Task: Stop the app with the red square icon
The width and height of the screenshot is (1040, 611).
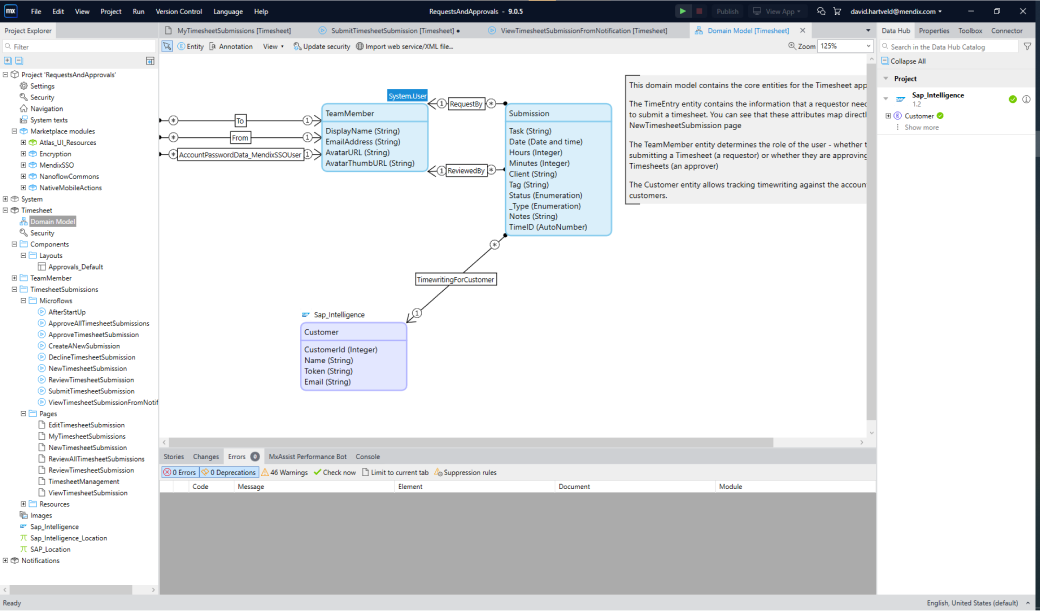Action: [x=697, y=11]
